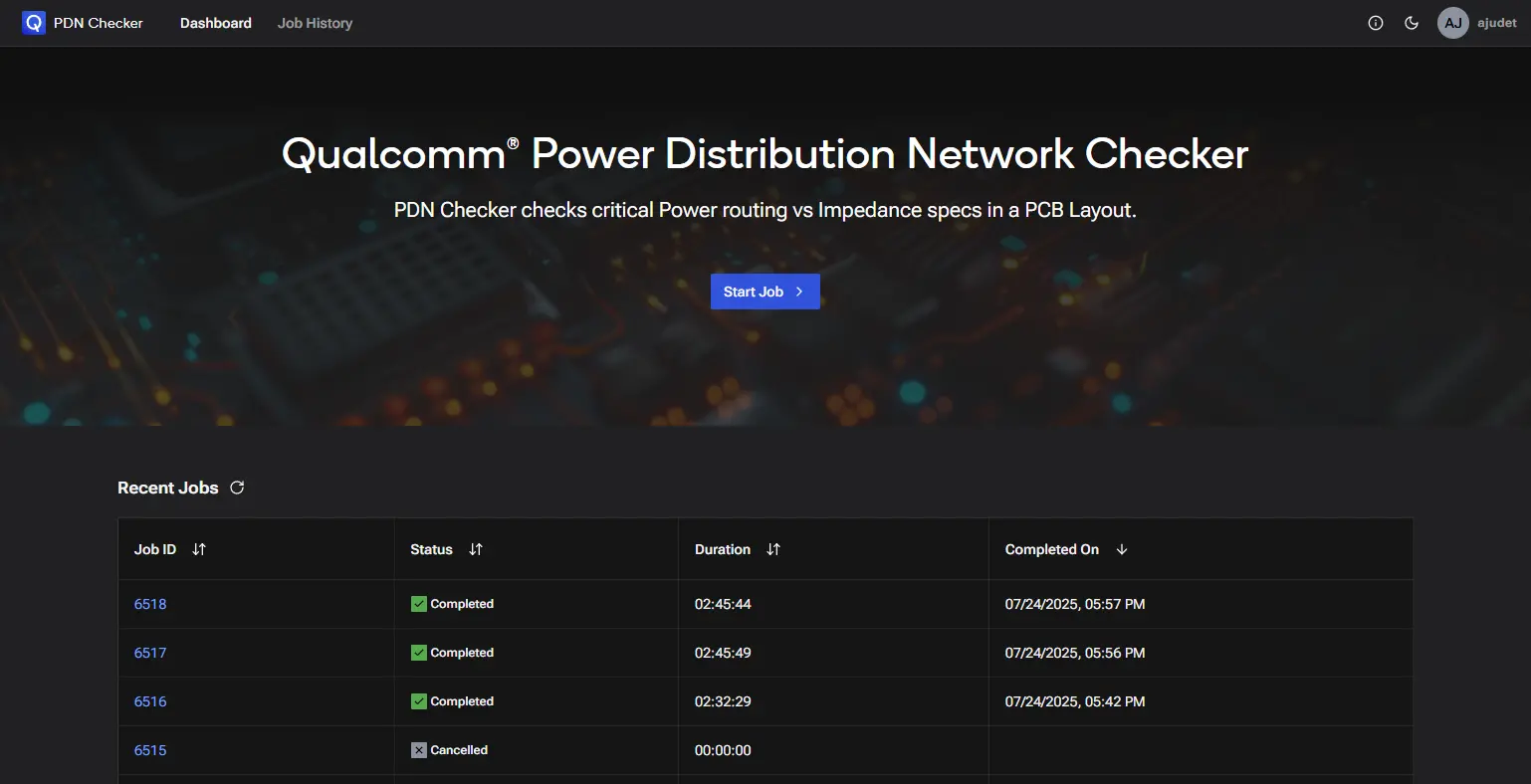Screen dimensions: 1531x784
Task: Select duration 02:45:44 cell
Action: [723, 604]
